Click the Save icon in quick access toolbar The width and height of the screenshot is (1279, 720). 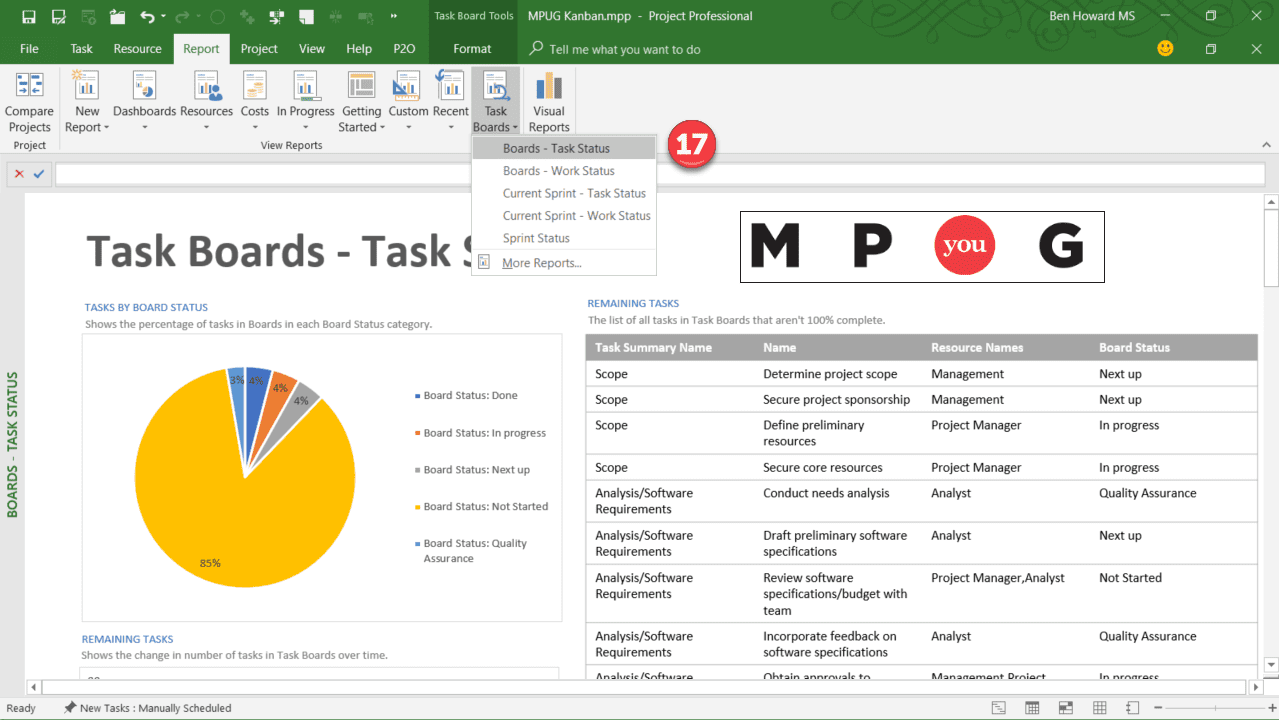pyautogui.click(x=28, y=17)
